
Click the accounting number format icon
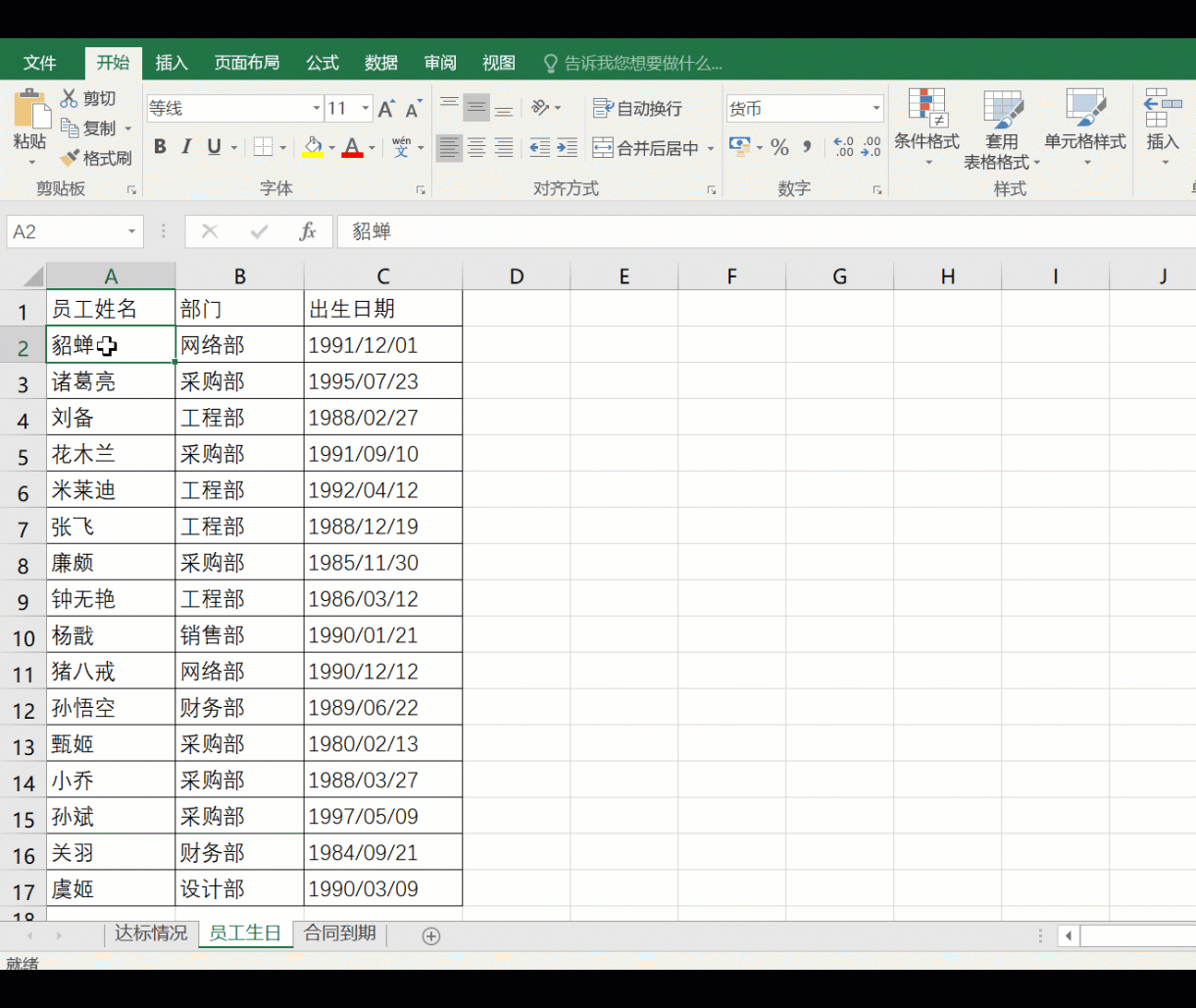pos(740,147)
